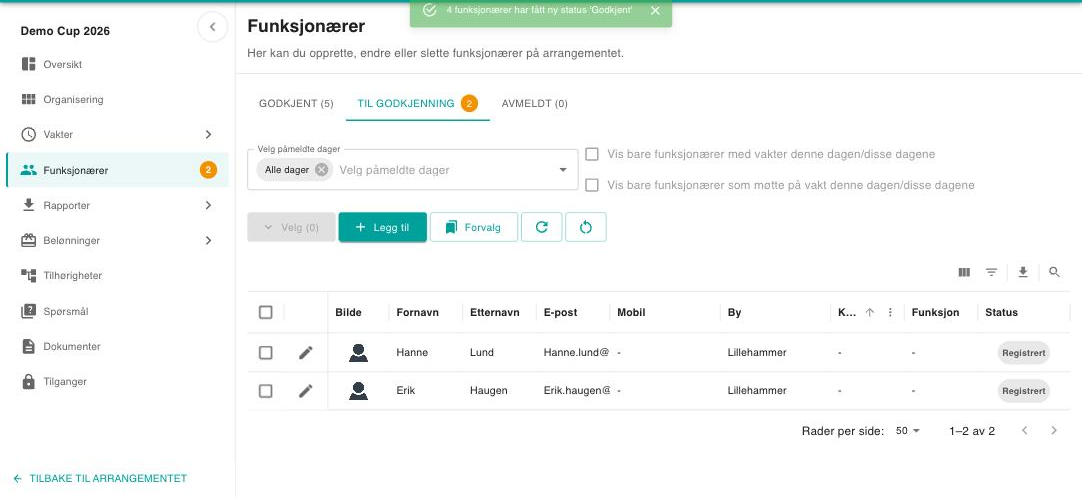1082x497 pixels.
Task: Collapse the sidebar with the chevron button
Action: click(213, 27)
